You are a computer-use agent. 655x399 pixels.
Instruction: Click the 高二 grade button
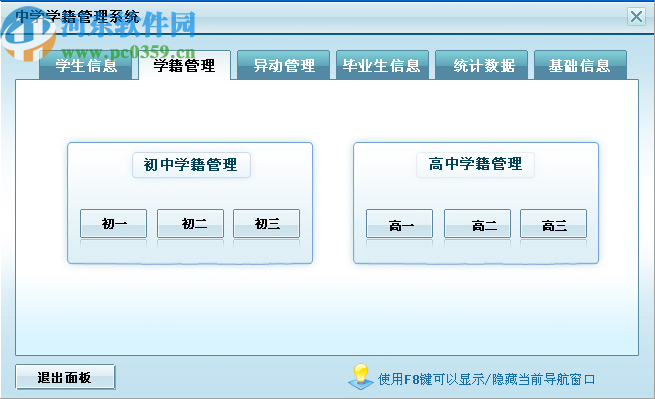(x=477, y=224)
